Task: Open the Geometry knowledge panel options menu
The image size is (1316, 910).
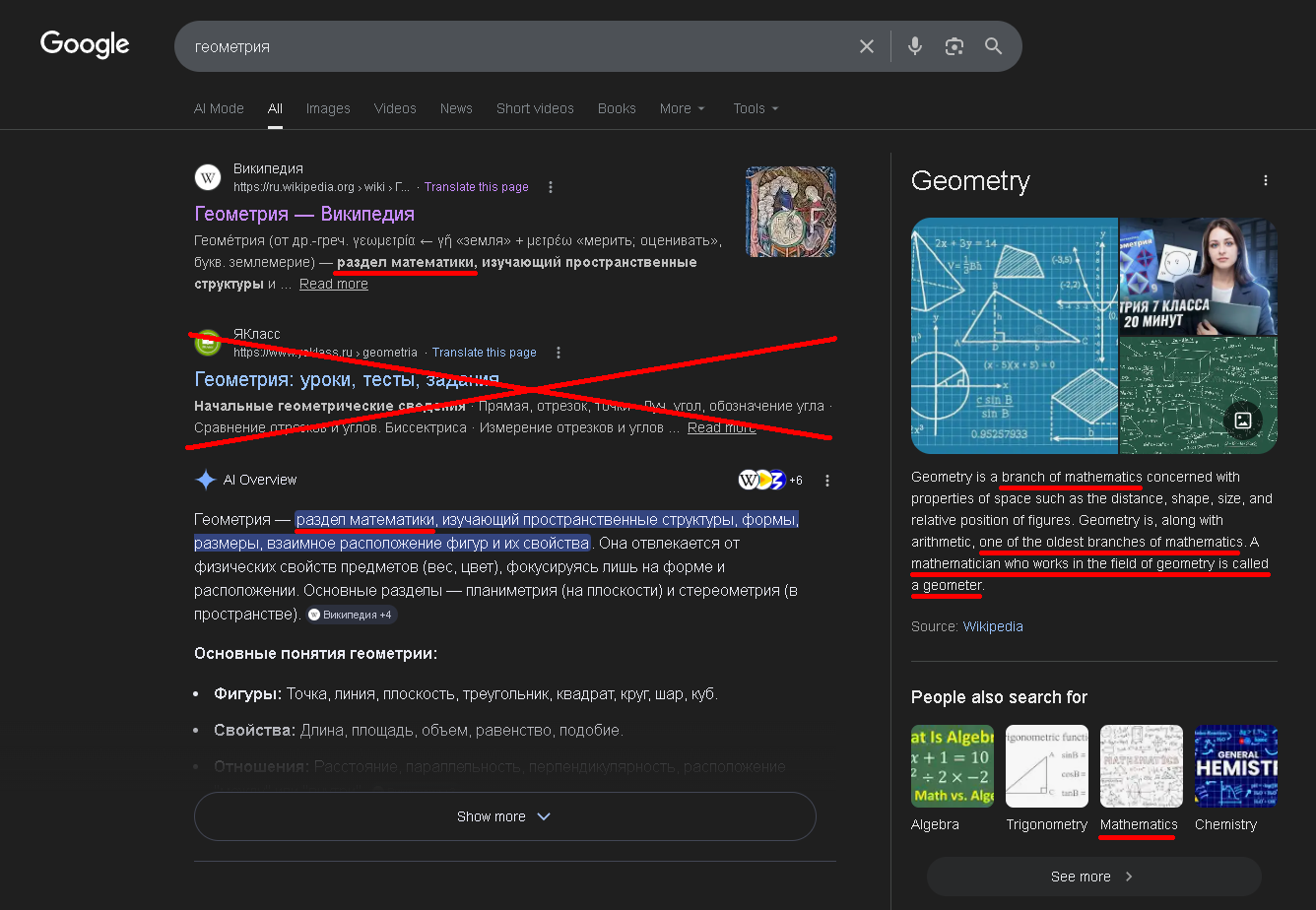Action: (1266, 180)
